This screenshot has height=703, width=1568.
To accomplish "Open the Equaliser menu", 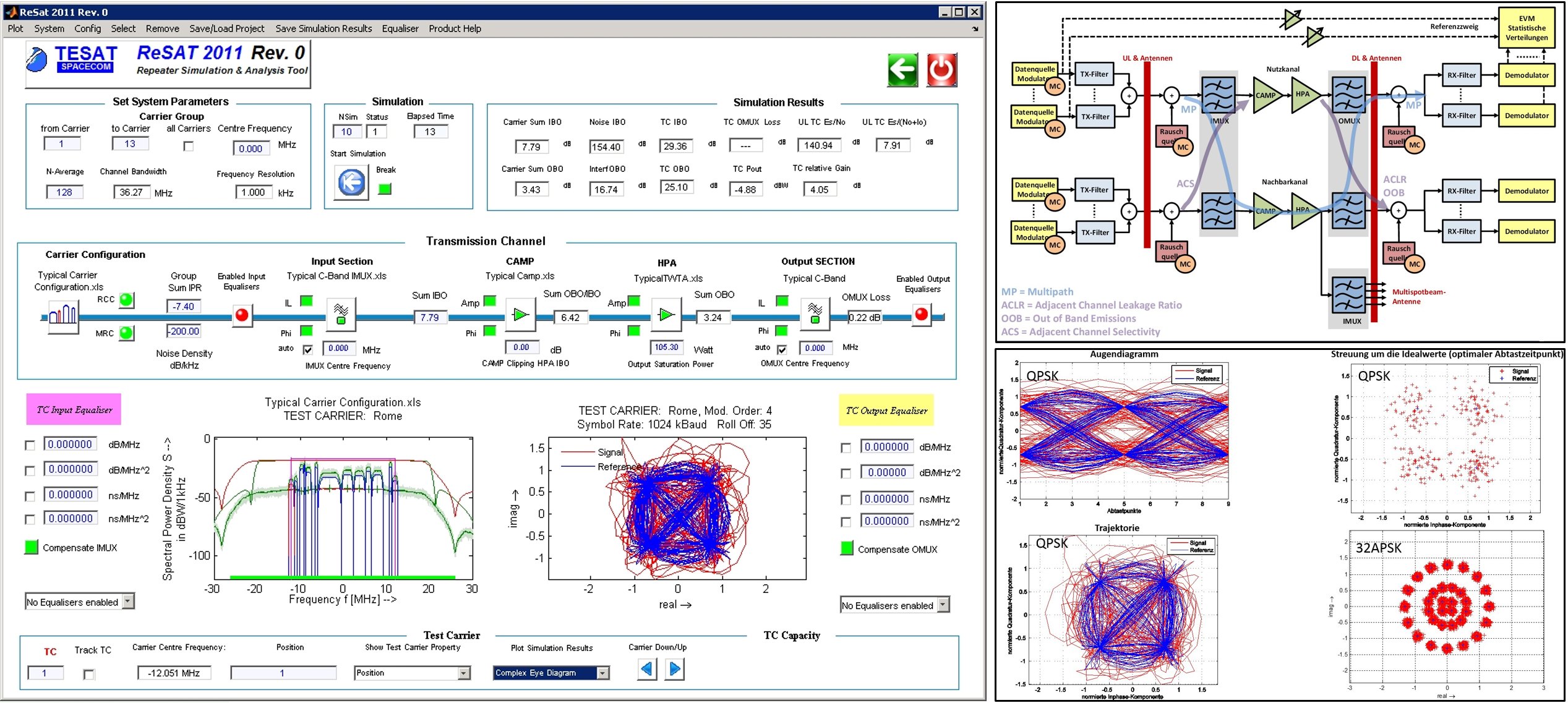I will pyautogui.click(x=400, y=28).
